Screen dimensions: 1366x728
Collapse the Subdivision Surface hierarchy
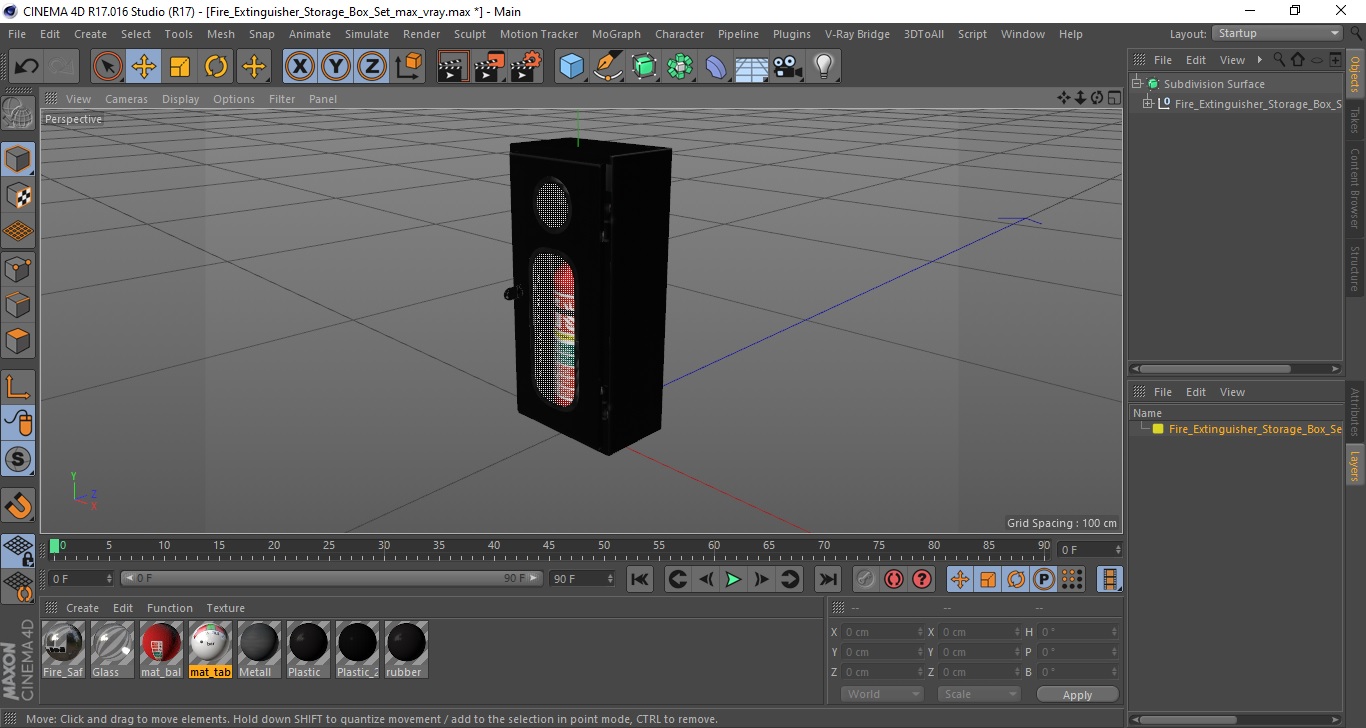(1137, 84)
